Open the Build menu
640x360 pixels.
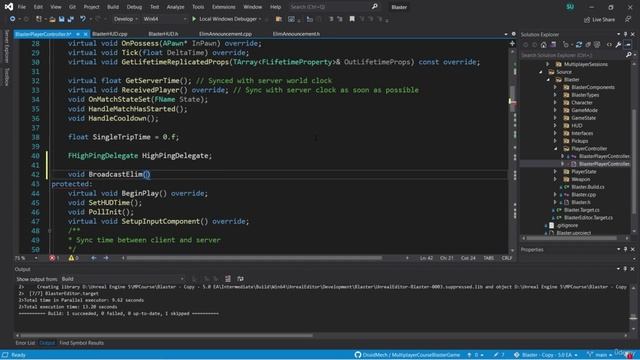pyautogui.click(x=113, y=7)
